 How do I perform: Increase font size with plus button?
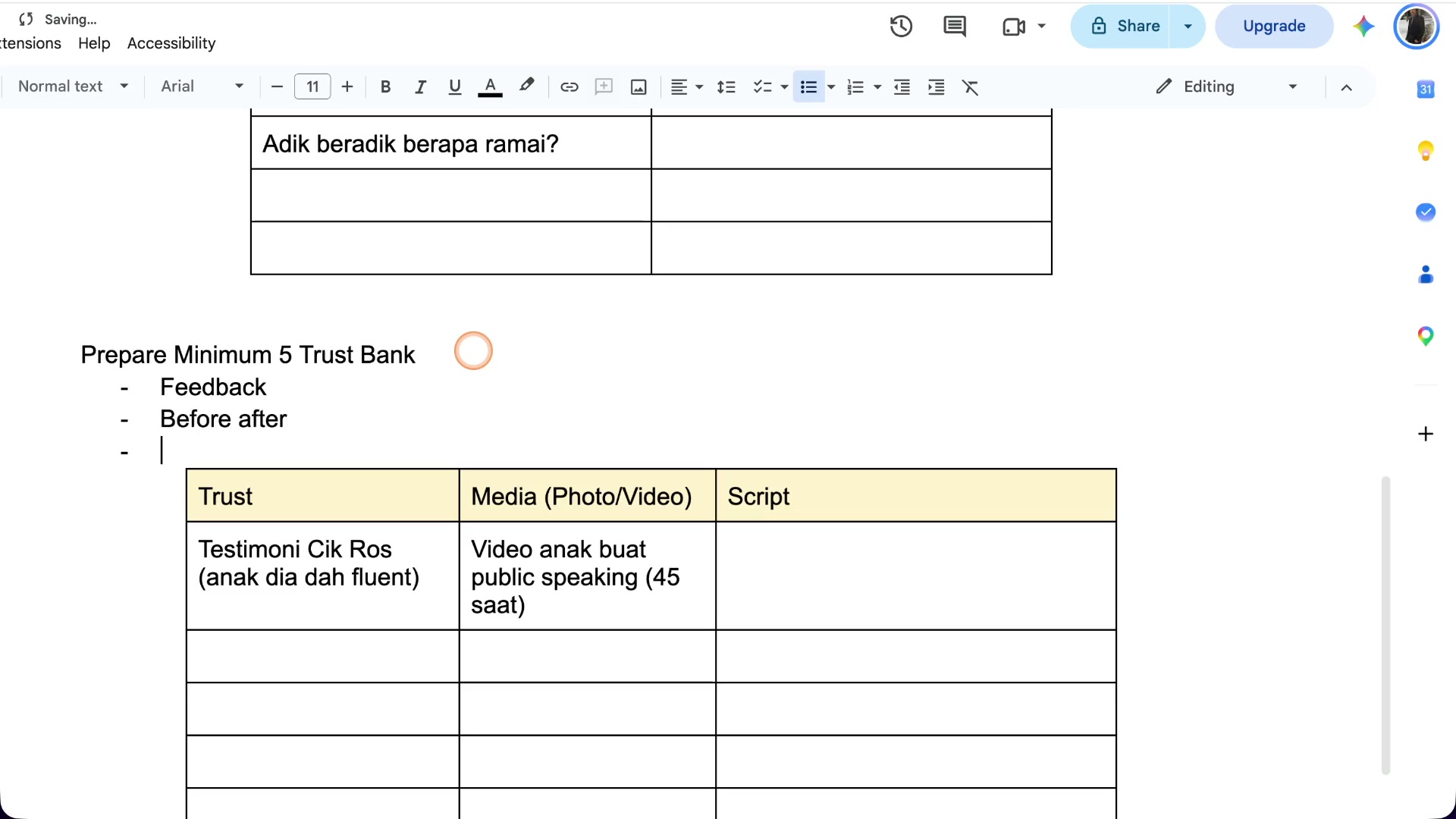(x=347, y=87)
